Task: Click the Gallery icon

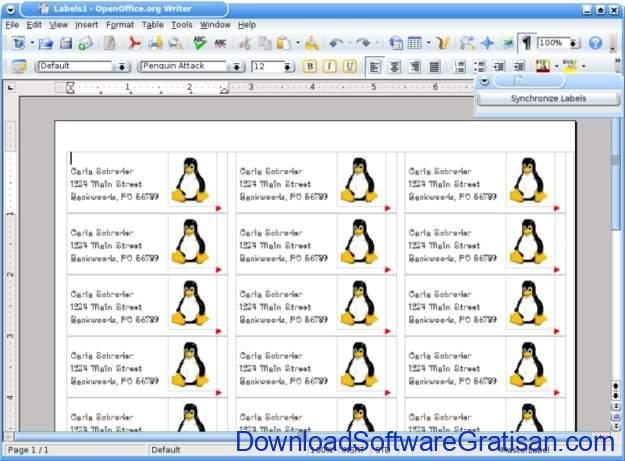Action: [507, 43]
